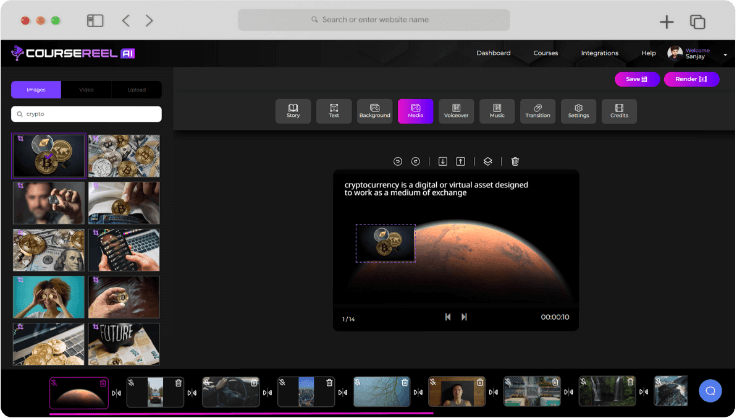Image resolution: width=737 pixels, height=418 pixels.
Task: Open a new browser tab with plus icon
Action: coord(666,22)
